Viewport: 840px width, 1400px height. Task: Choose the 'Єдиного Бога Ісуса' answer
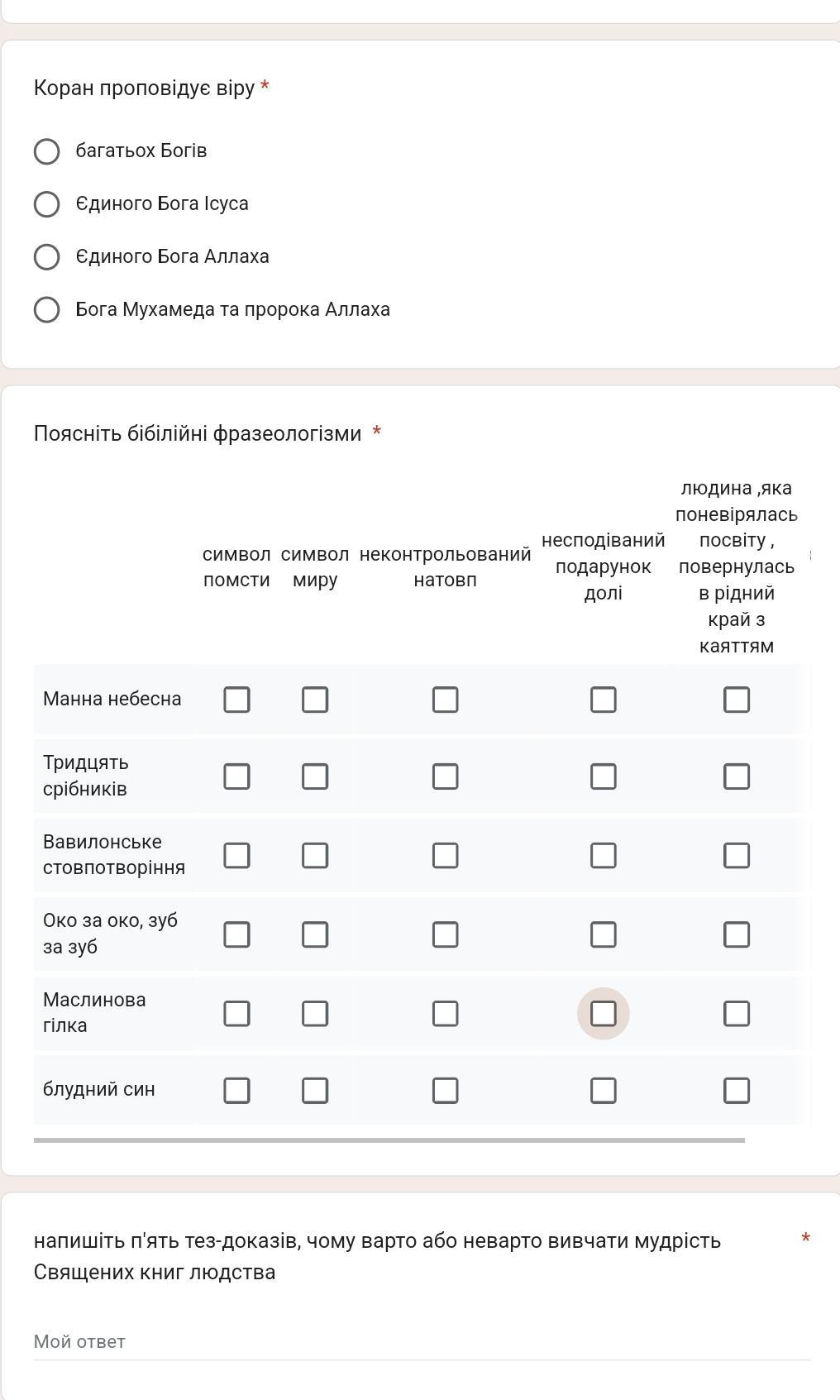pyautogui.click(x=47, y=204)
